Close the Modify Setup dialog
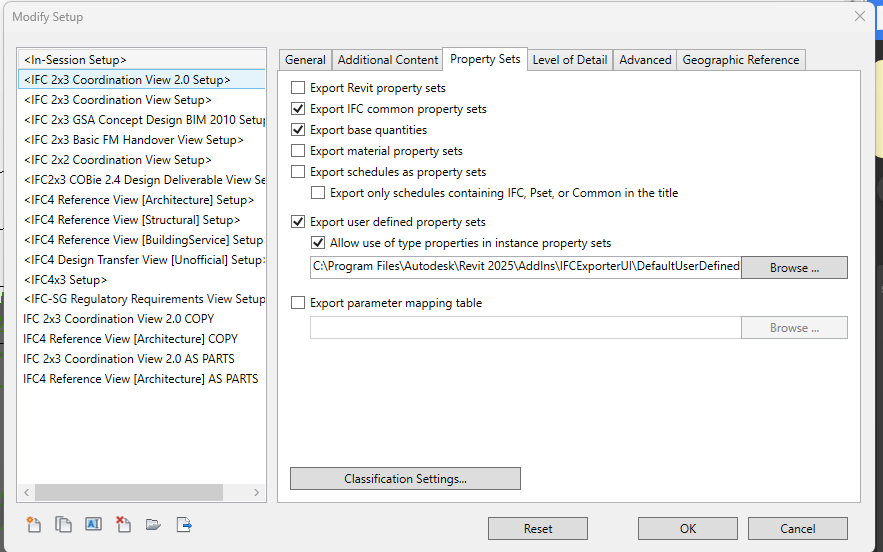The image size is (883, 552). pyautogui.click(x=859, y=16)
